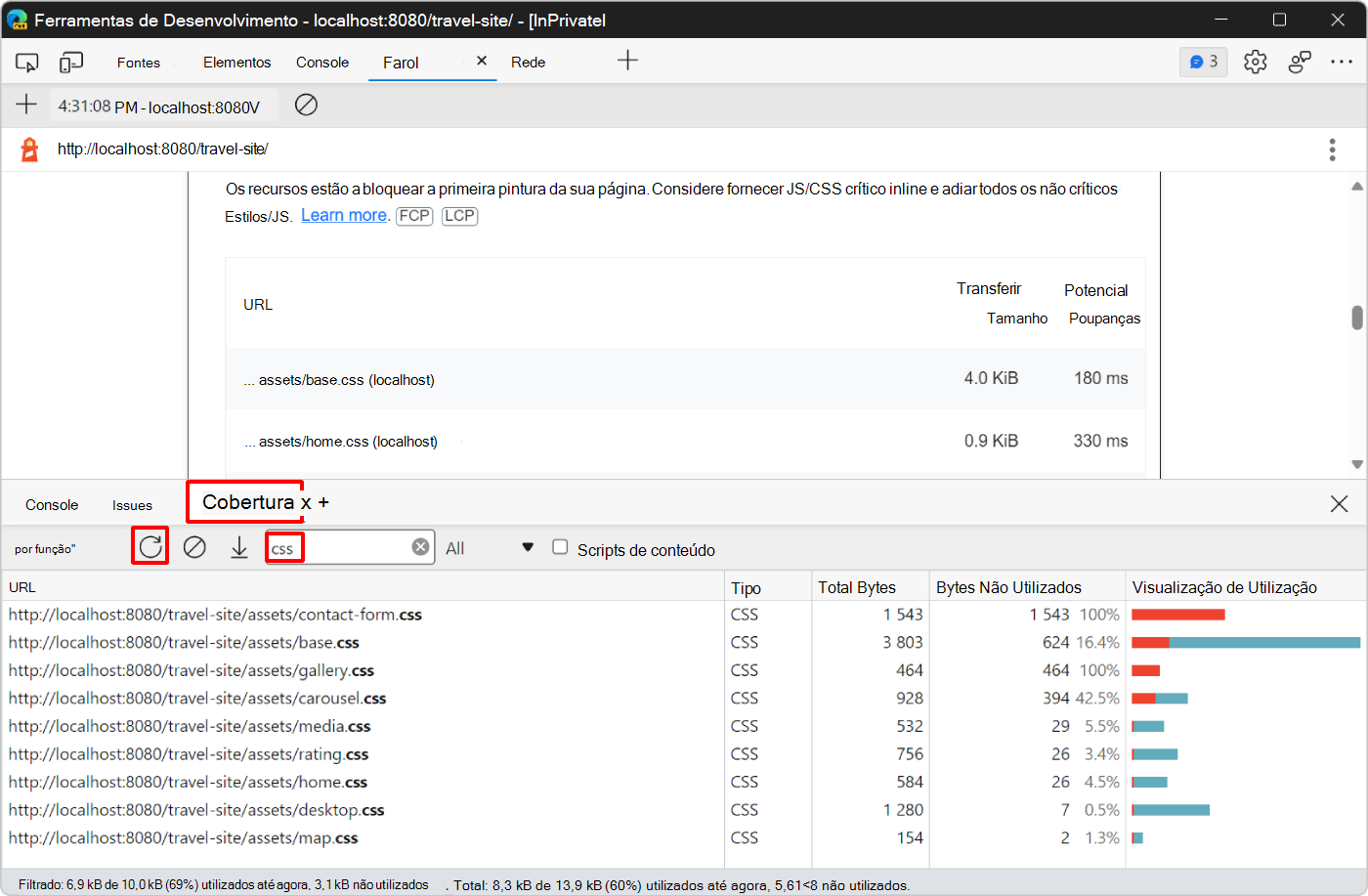1368x896 pixels.
Task: Open the Rede tab
Action: [x=528, y=63]
